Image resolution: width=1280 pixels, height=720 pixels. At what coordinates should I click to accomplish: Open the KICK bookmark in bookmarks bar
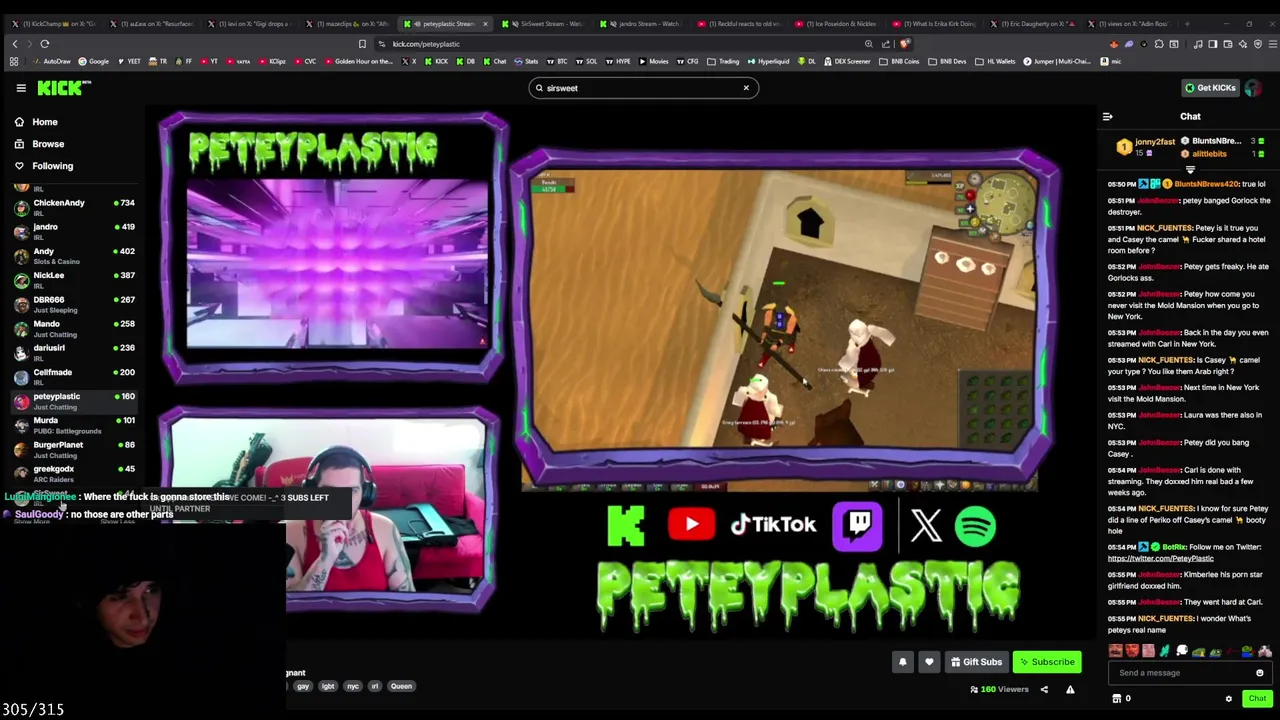click(436, 62)
